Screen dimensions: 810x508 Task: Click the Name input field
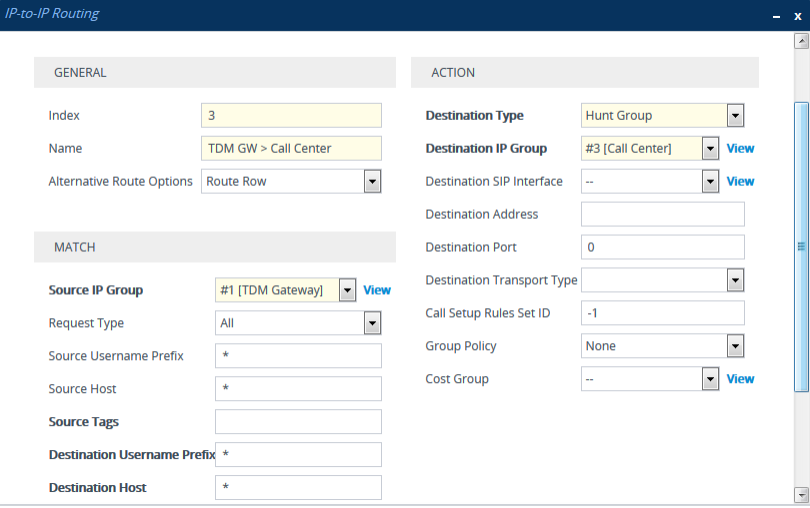pyautogui.click(x=291, y=149)
